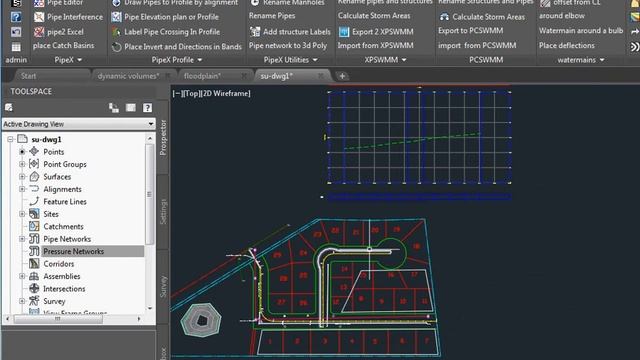Open the Pipe Interference tool

tap(68, 17)
